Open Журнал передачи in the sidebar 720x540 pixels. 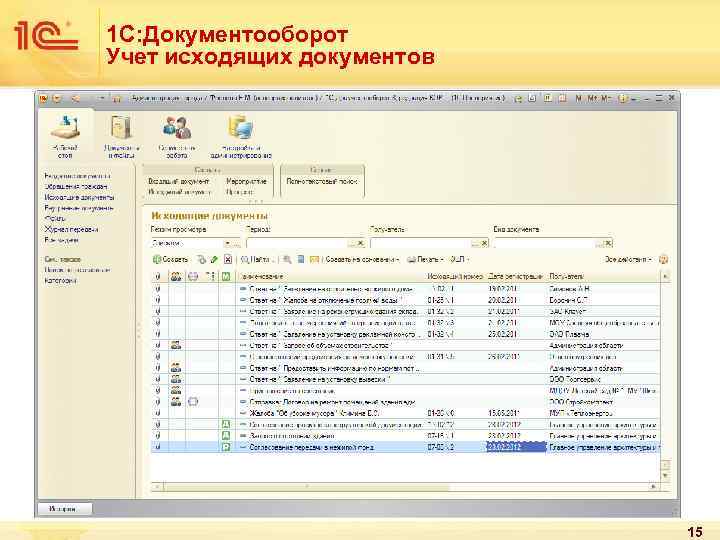pos(71,229)
